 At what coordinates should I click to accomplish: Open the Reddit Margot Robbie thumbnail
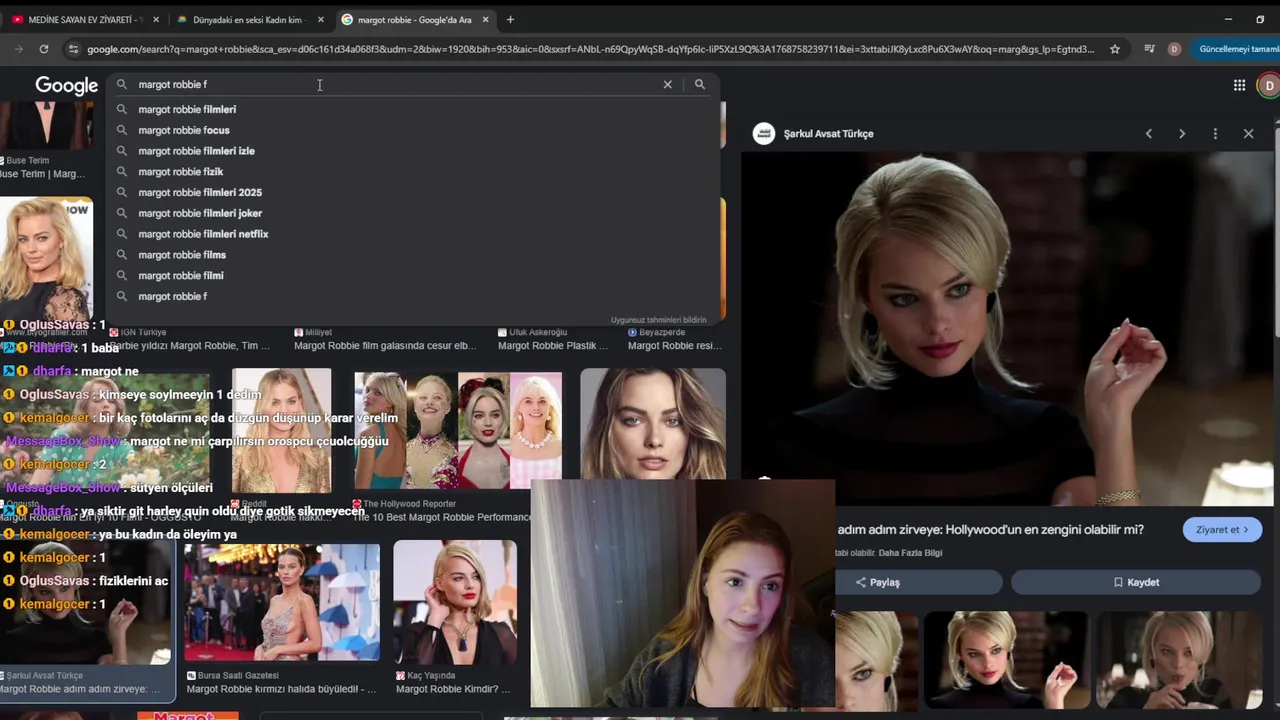pos(281,431)
